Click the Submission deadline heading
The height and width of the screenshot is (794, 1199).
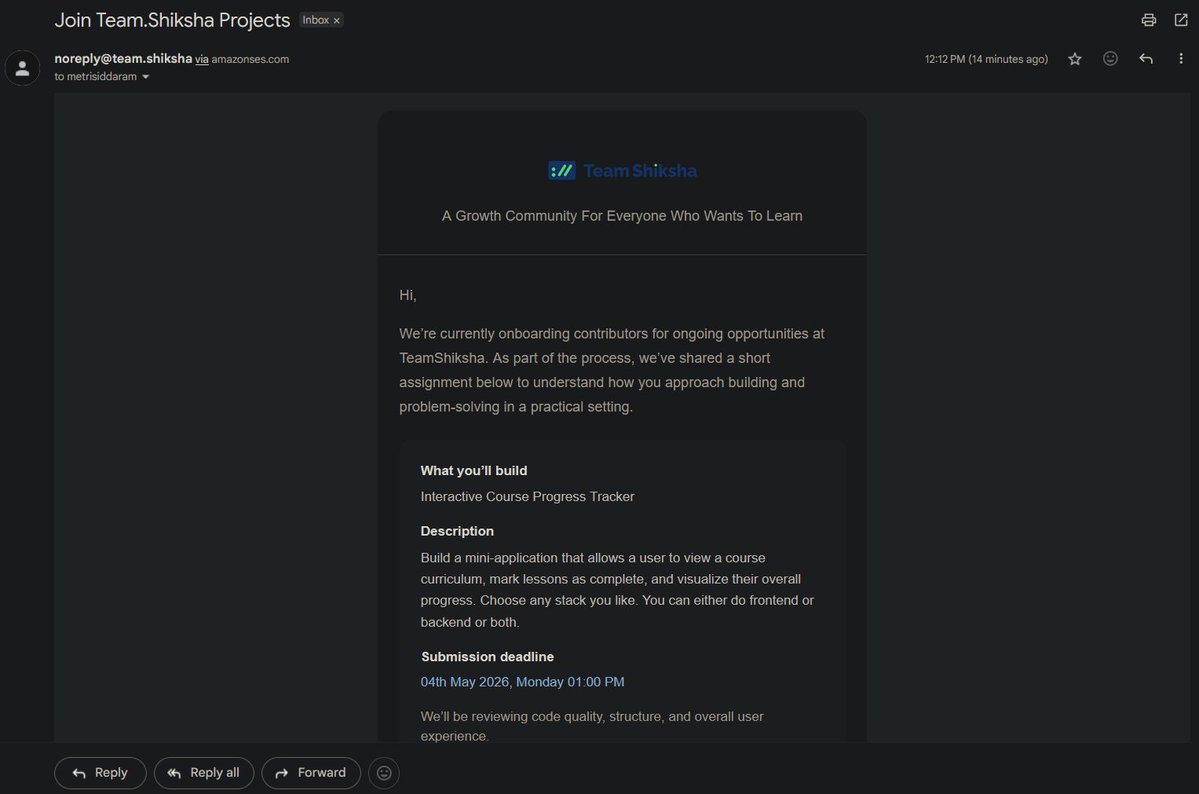487,656
